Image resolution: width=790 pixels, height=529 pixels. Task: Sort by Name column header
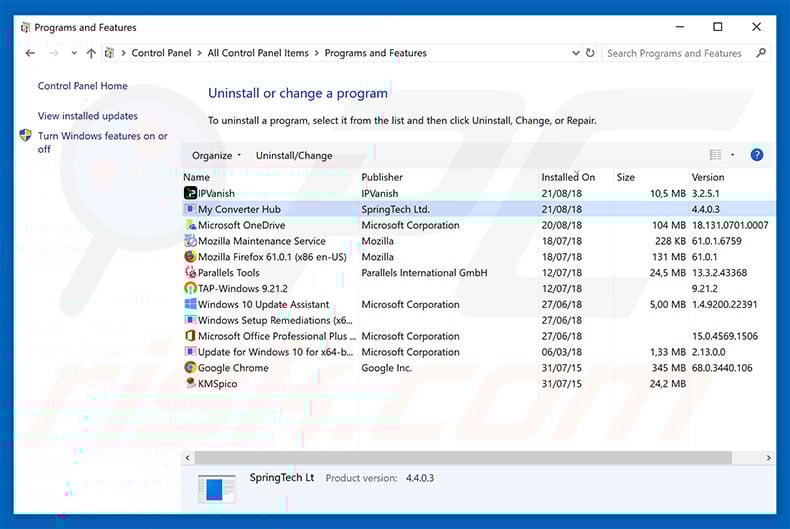(196, 177)
